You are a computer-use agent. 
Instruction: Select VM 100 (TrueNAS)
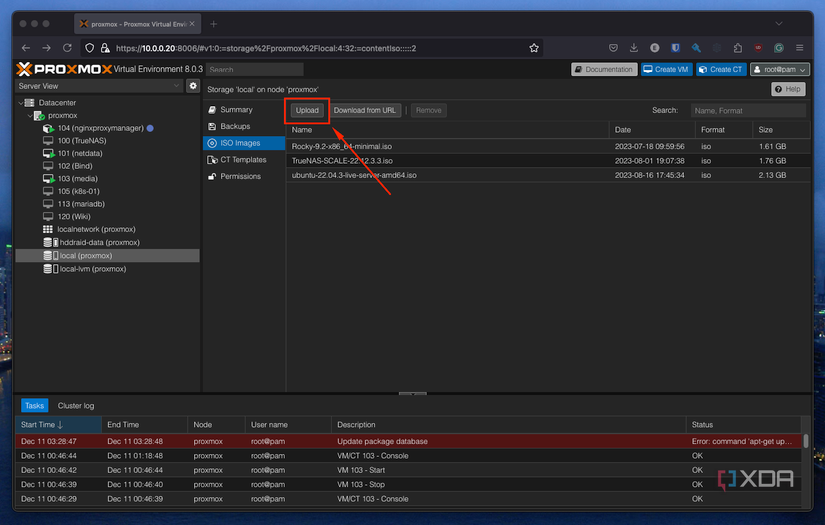tap(82, 140)
